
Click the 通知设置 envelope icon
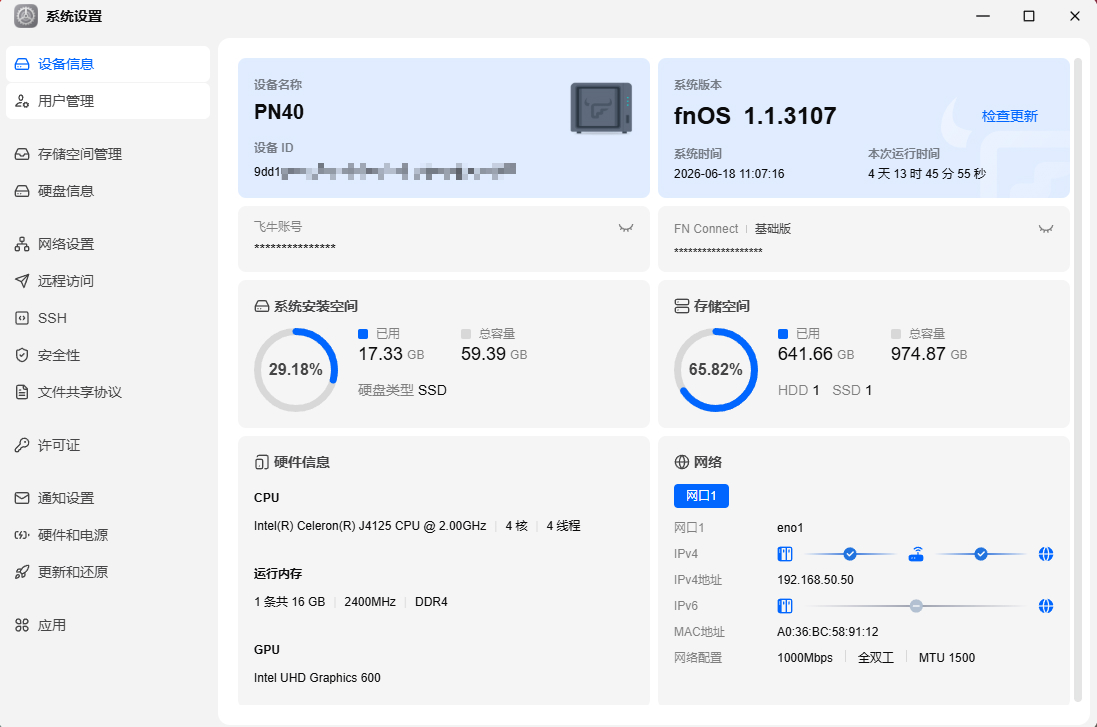click(22, 498)
